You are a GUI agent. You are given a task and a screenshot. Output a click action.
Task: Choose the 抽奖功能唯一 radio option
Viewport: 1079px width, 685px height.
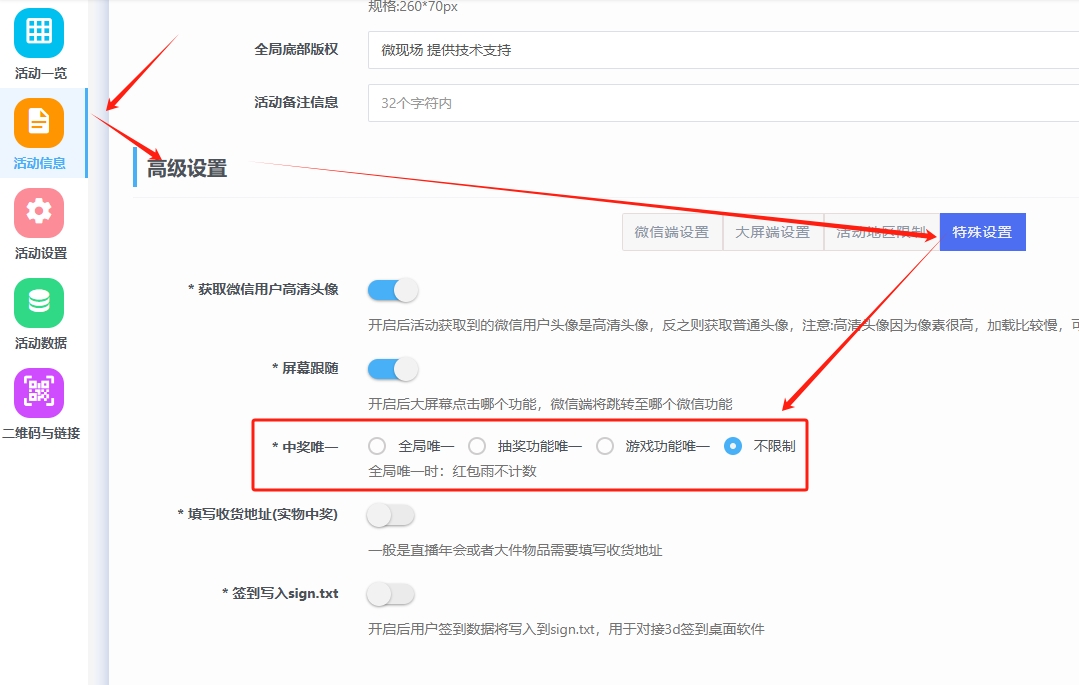(x=478, y=446)
